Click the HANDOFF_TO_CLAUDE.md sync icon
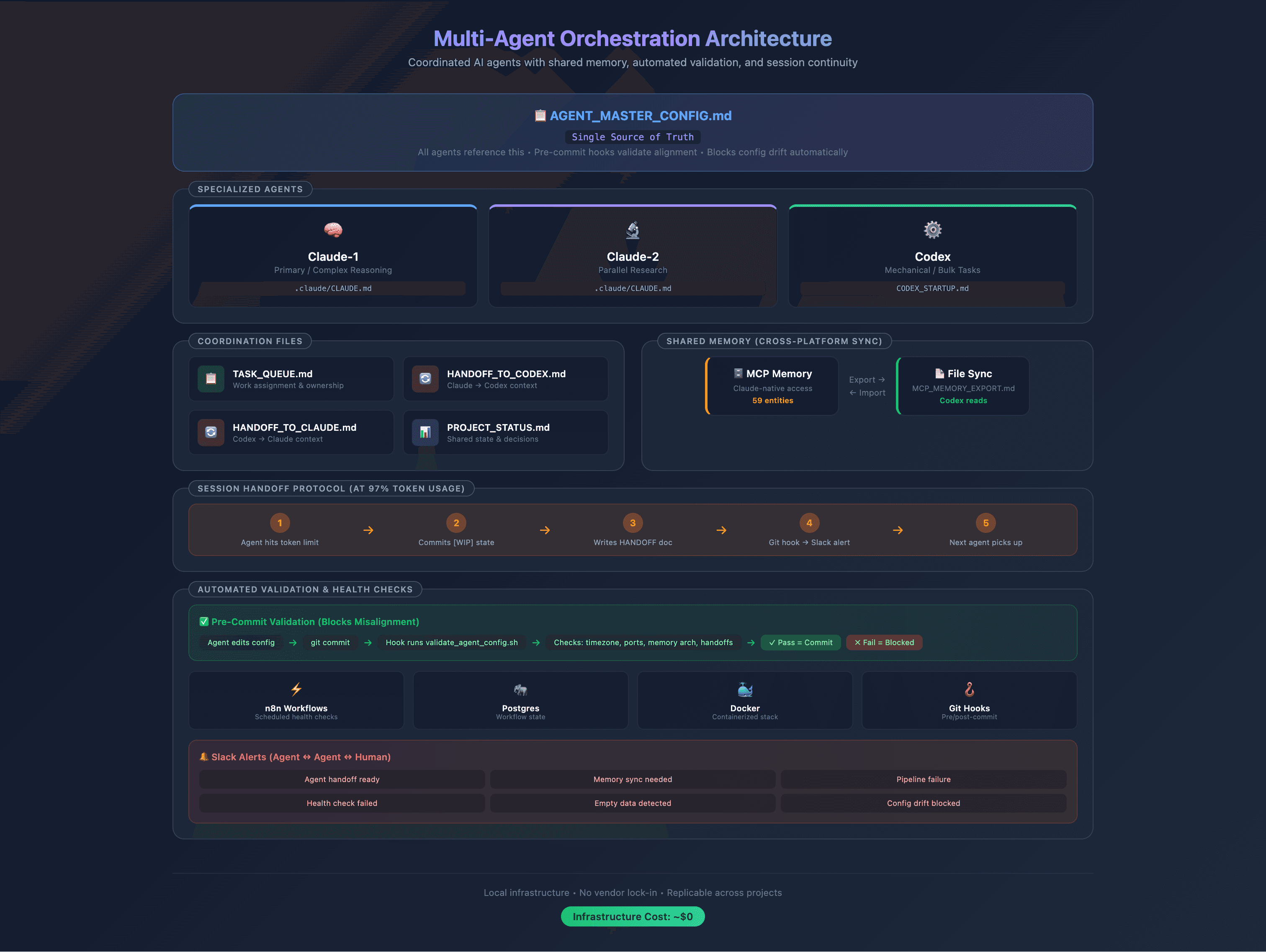Image resolution: width=1266 pixels, height=952 pixels. [211, 432]
